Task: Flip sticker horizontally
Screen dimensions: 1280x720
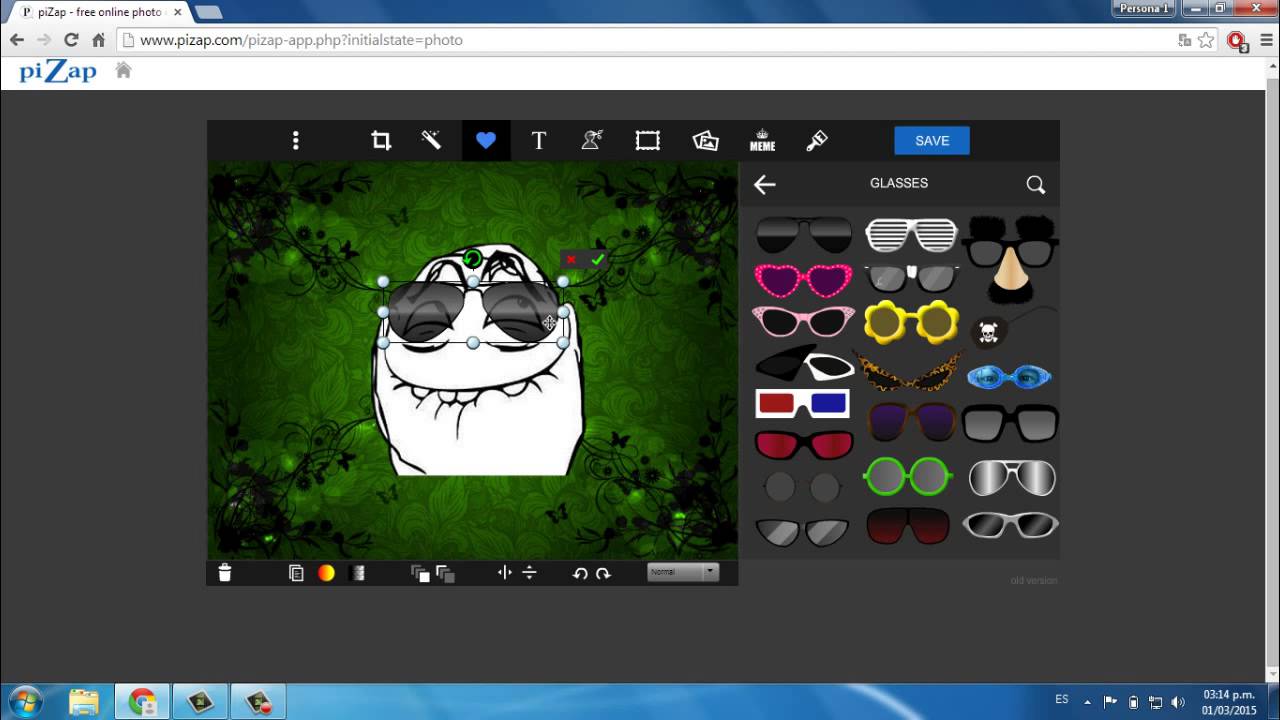Action: coord(505,573)
